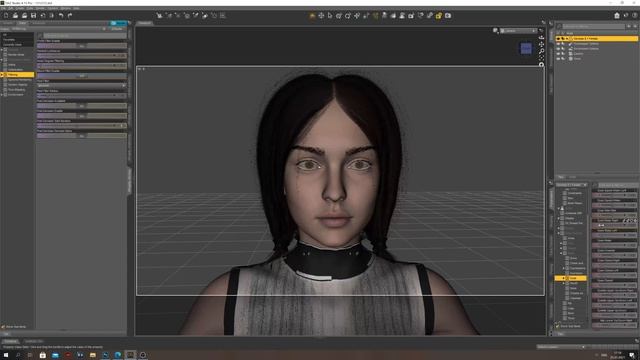Select Currently Used filter in Render Settings
The height and width of the screenshot is (360, 640).
click(x=12, y=44)
